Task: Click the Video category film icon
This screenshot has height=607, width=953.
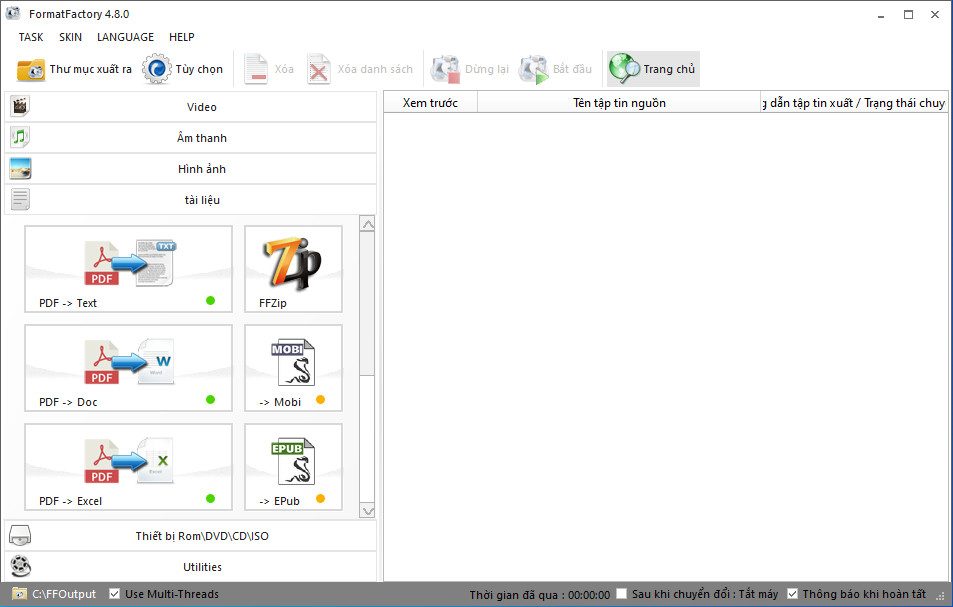Action: pyautogui.click(x=20, y=106)
